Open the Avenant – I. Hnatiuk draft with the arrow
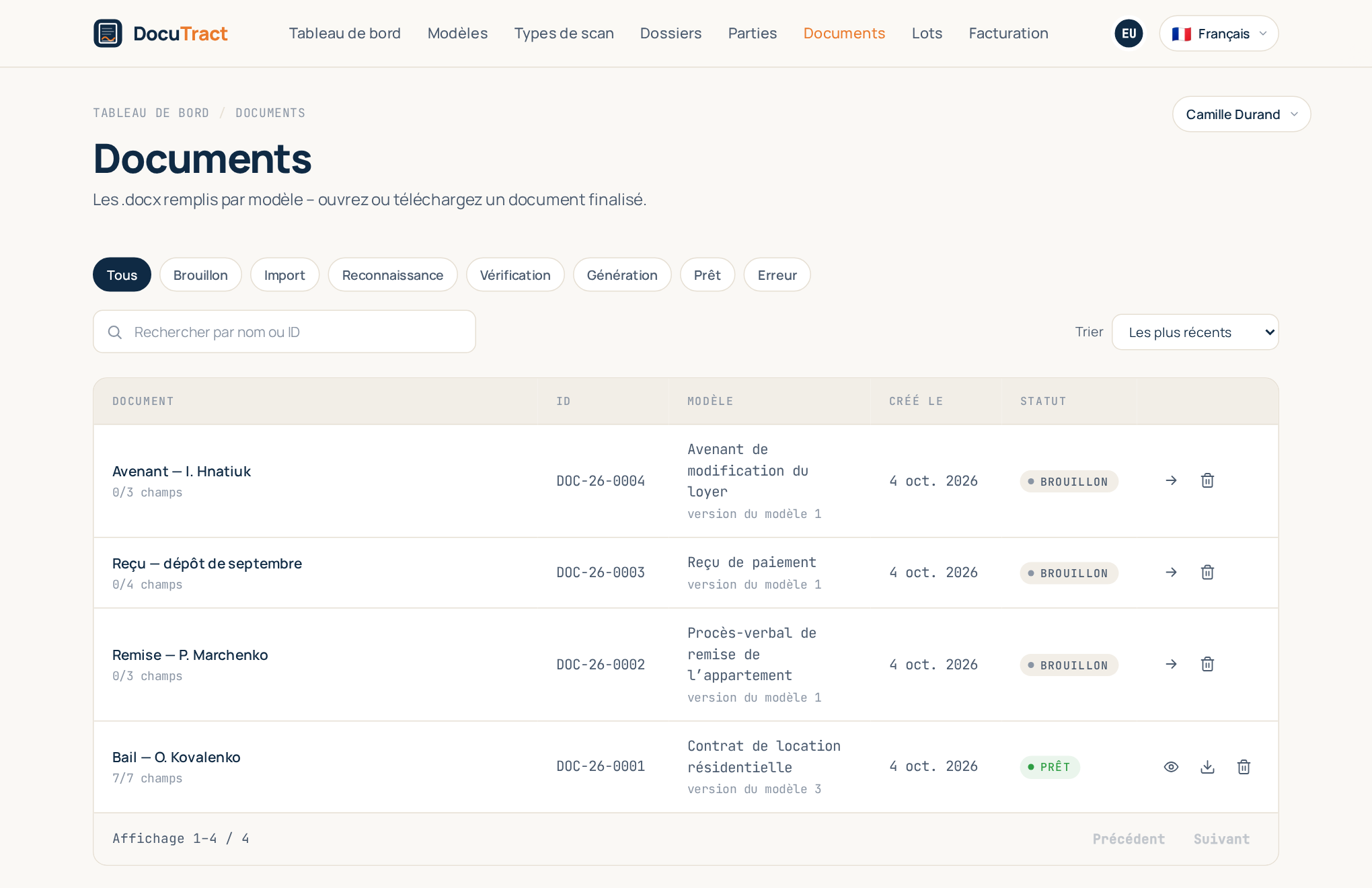Image resolution: width=1372 pixels, height=888 pixels. 1171,480
